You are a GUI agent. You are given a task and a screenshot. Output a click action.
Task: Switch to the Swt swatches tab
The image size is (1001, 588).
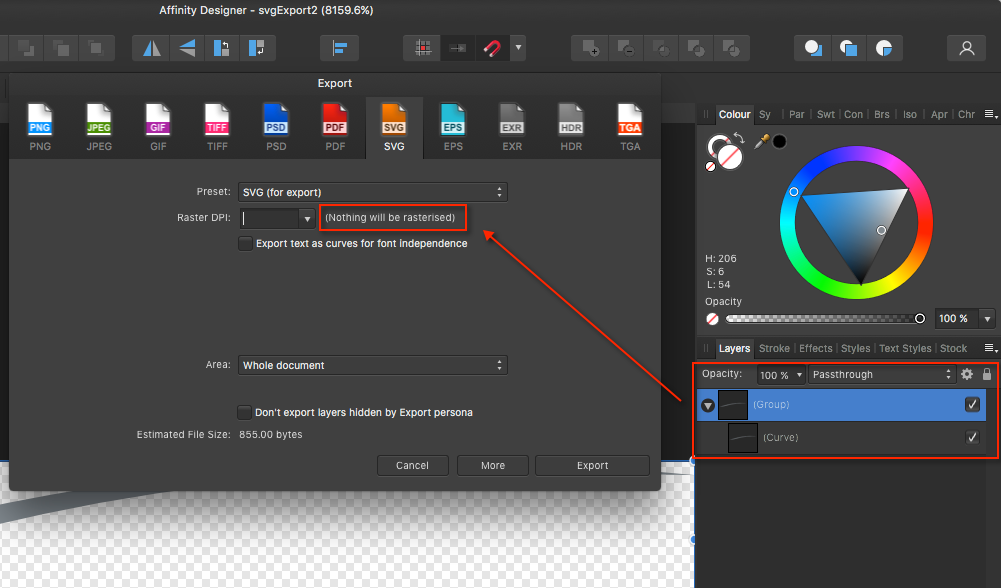(x=825, y=114)
